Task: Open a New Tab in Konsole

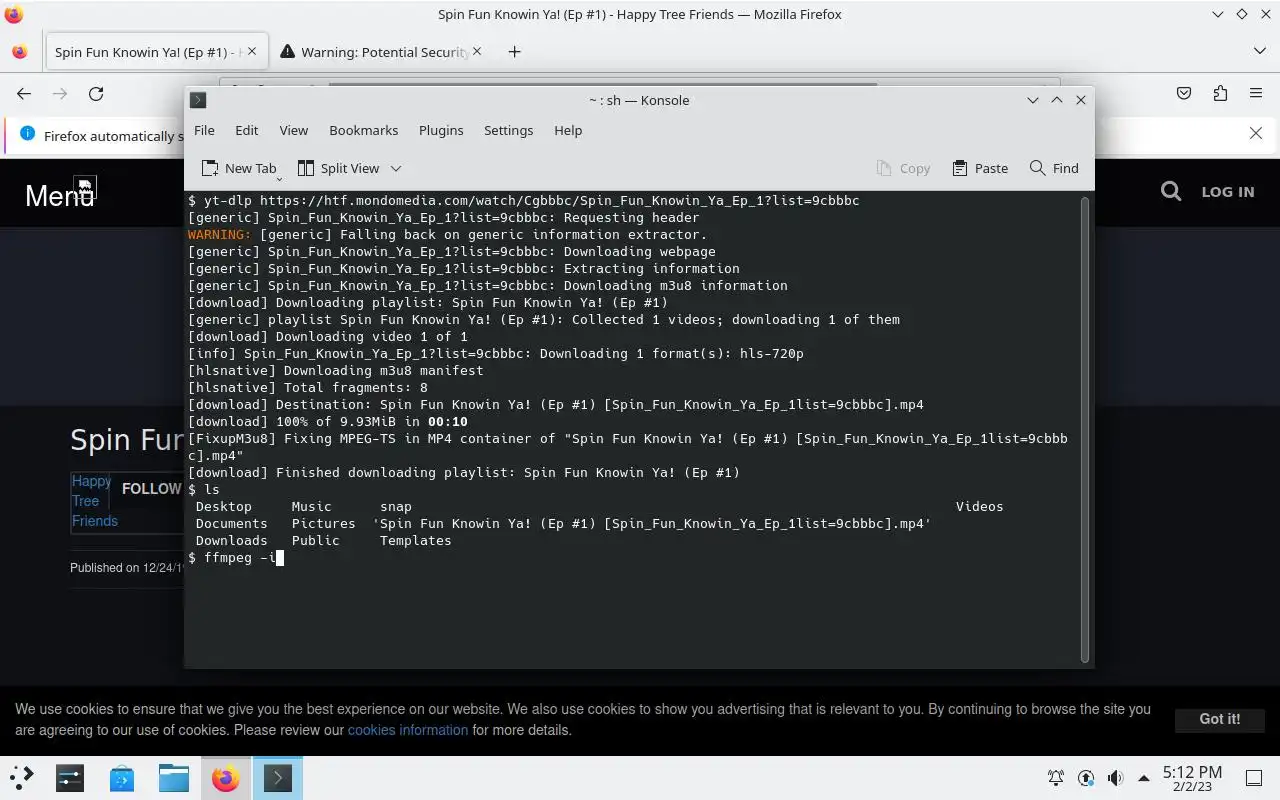Action: (238, 168)
